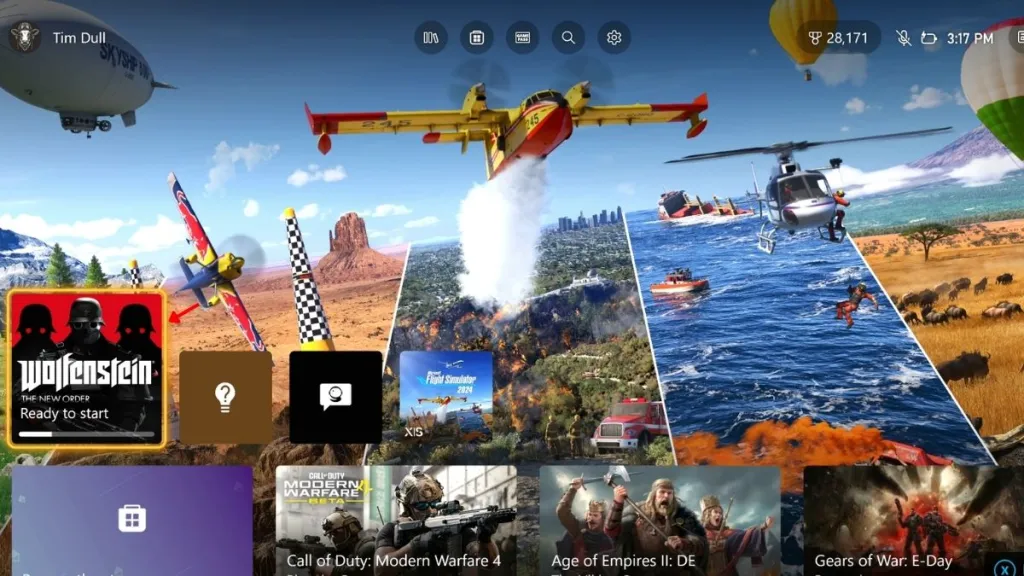Open My games & apps library icon
This screenshot has width=1024, height=576.
point(431,38)
